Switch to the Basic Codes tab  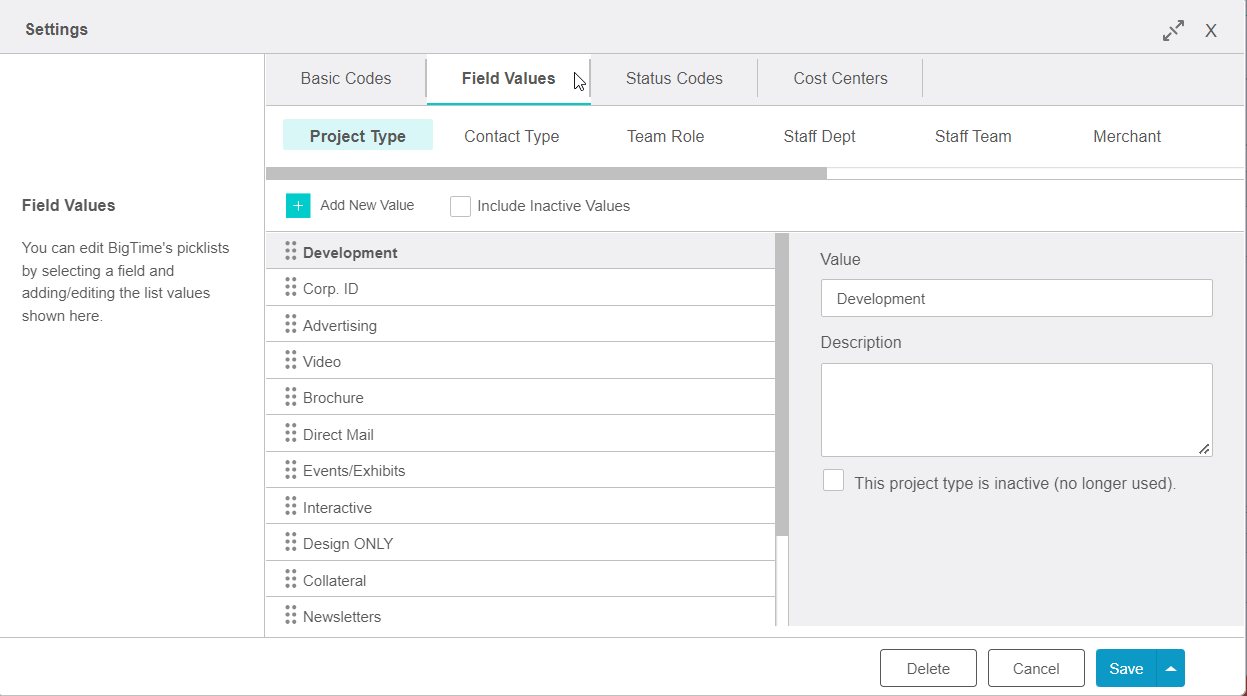coord(346,78)
